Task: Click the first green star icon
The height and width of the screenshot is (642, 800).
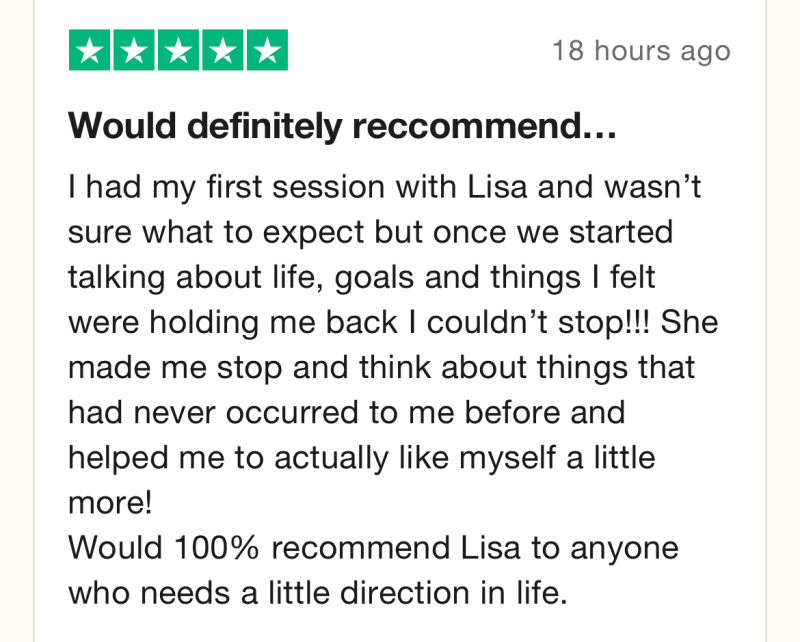Action: [89, 50]
